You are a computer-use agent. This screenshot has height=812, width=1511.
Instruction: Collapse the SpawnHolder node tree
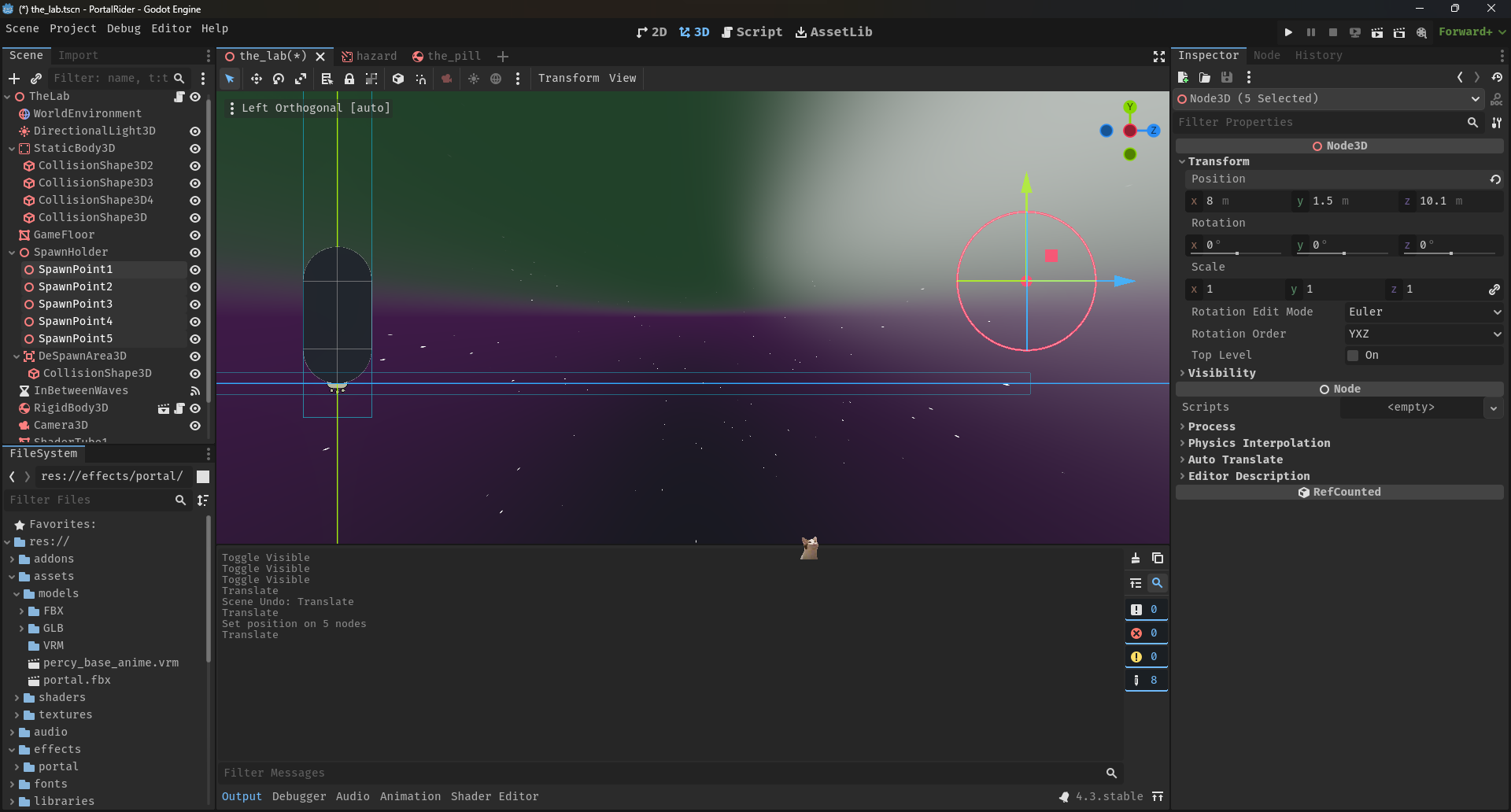click(12, 253)
